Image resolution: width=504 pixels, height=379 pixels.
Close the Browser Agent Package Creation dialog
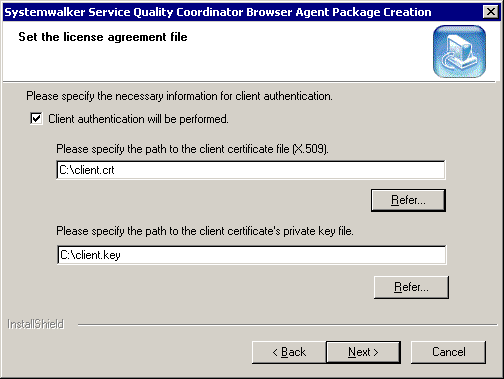(491, 12)
